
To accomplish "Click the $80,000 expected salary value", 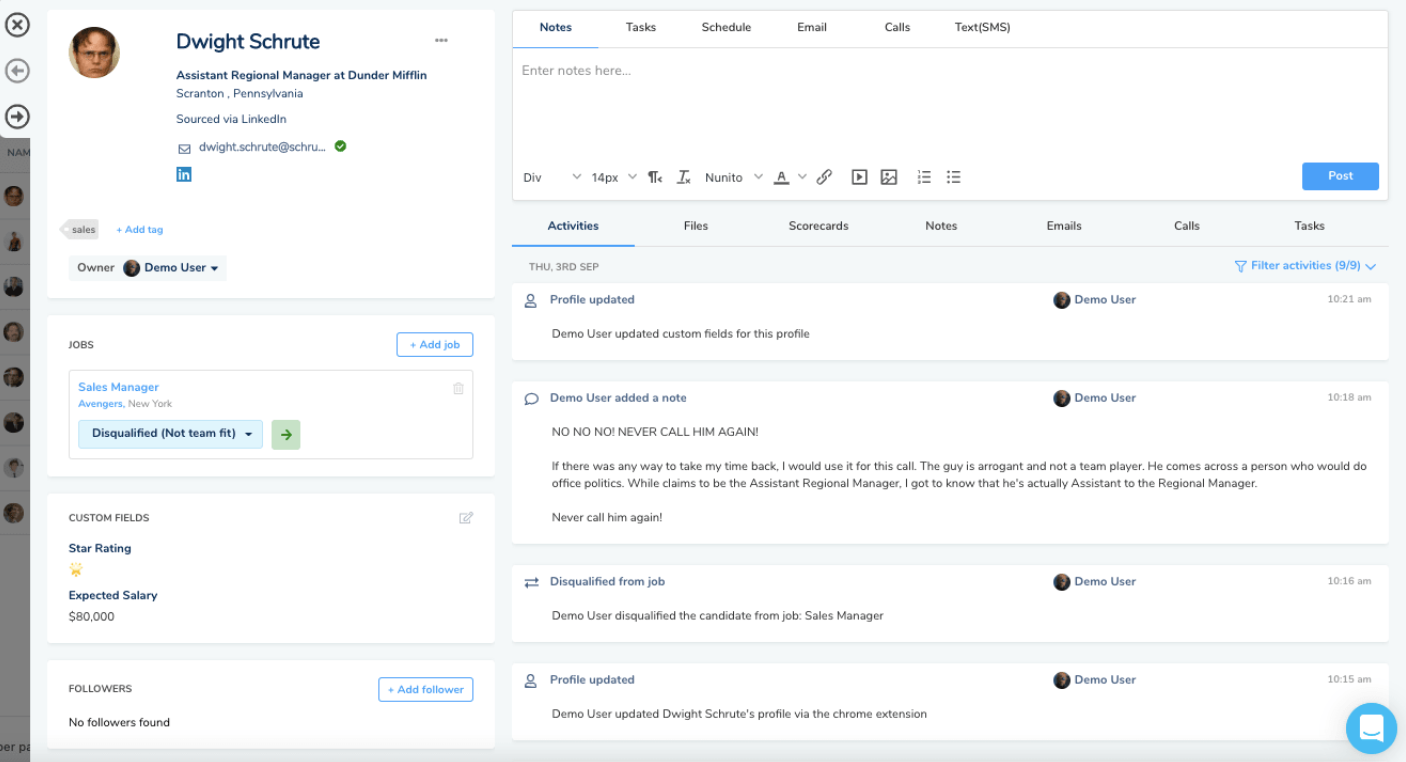I will [x=91, y=617].
